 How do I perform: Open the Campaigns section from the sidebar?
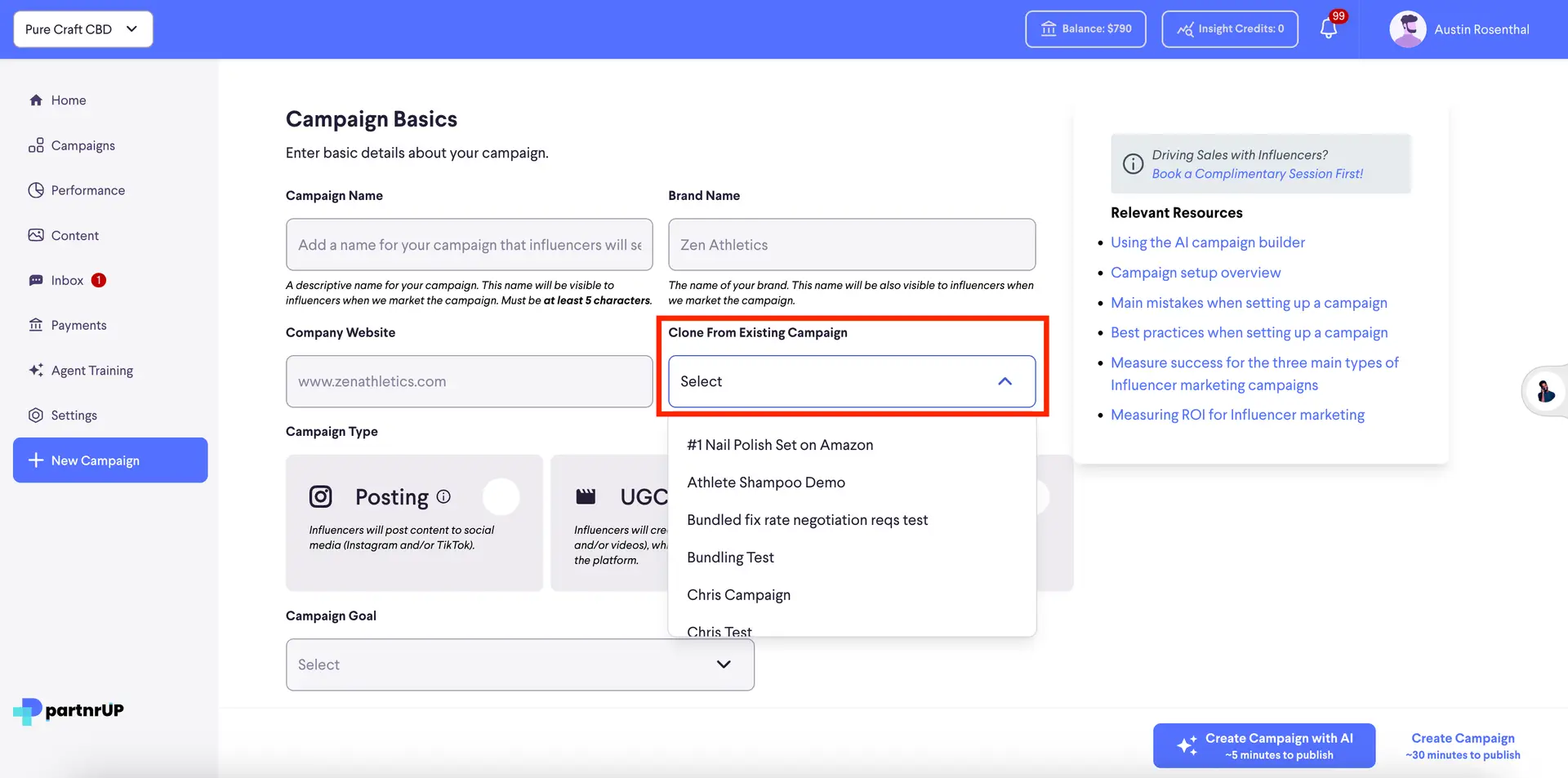tap(37, 145)
